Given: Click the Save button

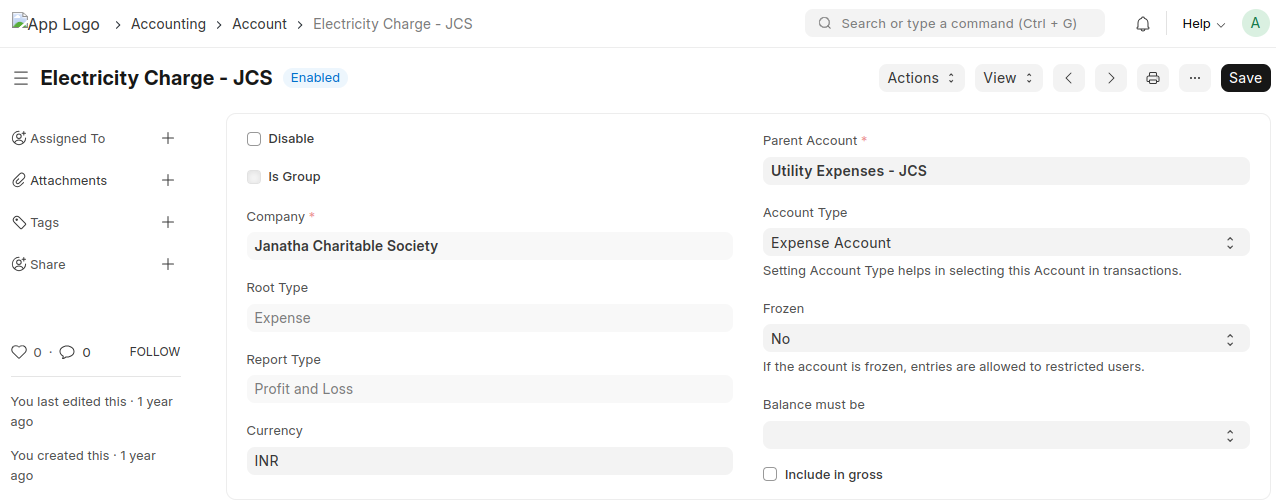Looking at the screenshot, I should pyautogui.click(x=1245, y=78).
